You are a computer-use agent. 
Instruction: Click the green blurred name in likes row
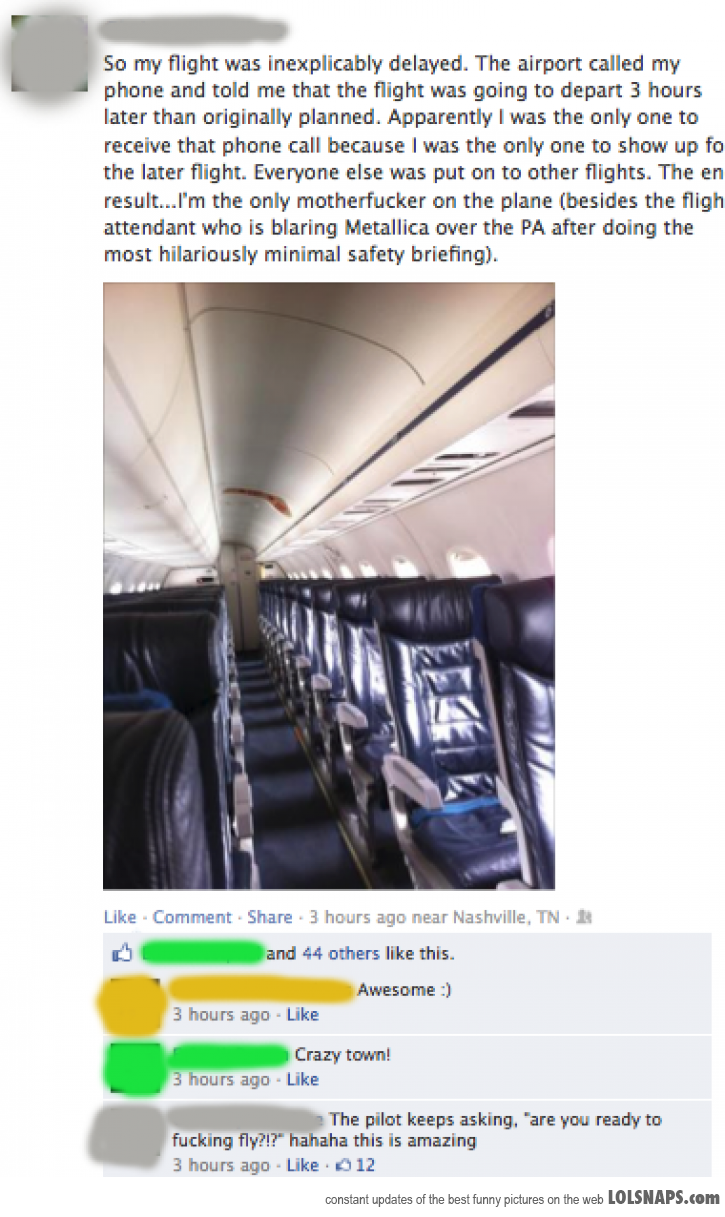point(204,952)
